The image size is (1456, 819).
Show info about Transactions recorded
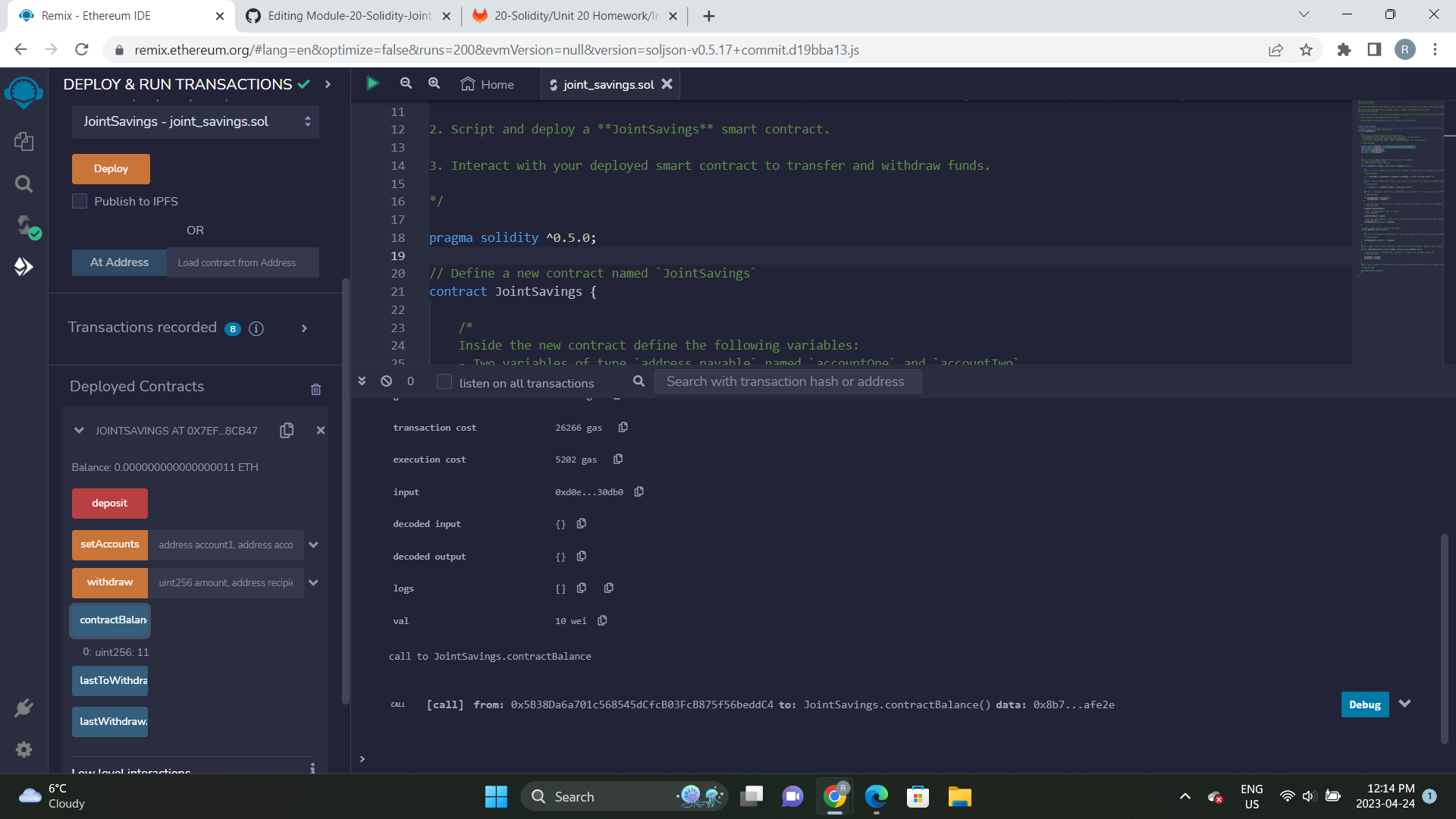(256, 328)
